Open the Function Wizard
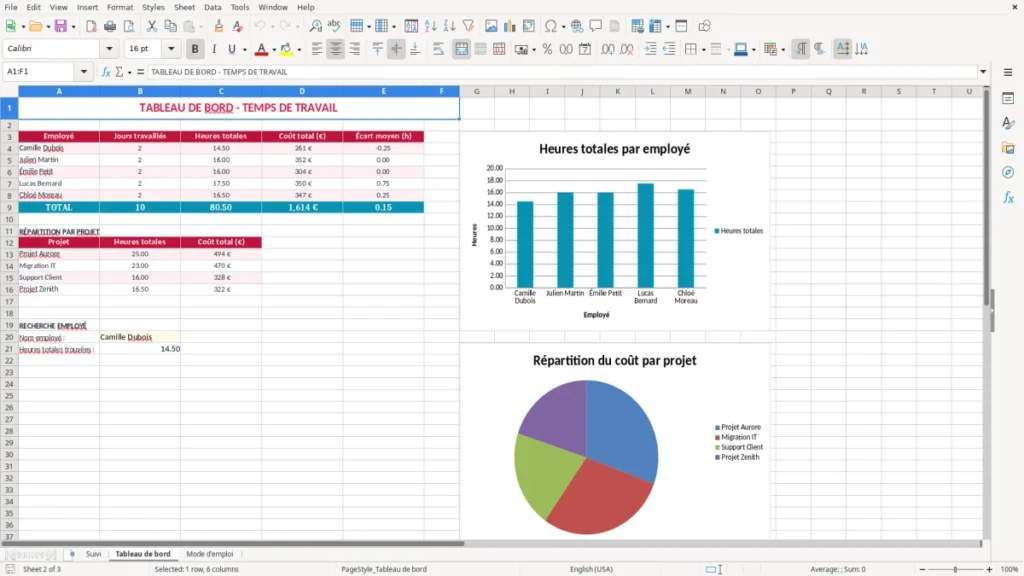Screen dimensions: 1024x576 [106, 72]
